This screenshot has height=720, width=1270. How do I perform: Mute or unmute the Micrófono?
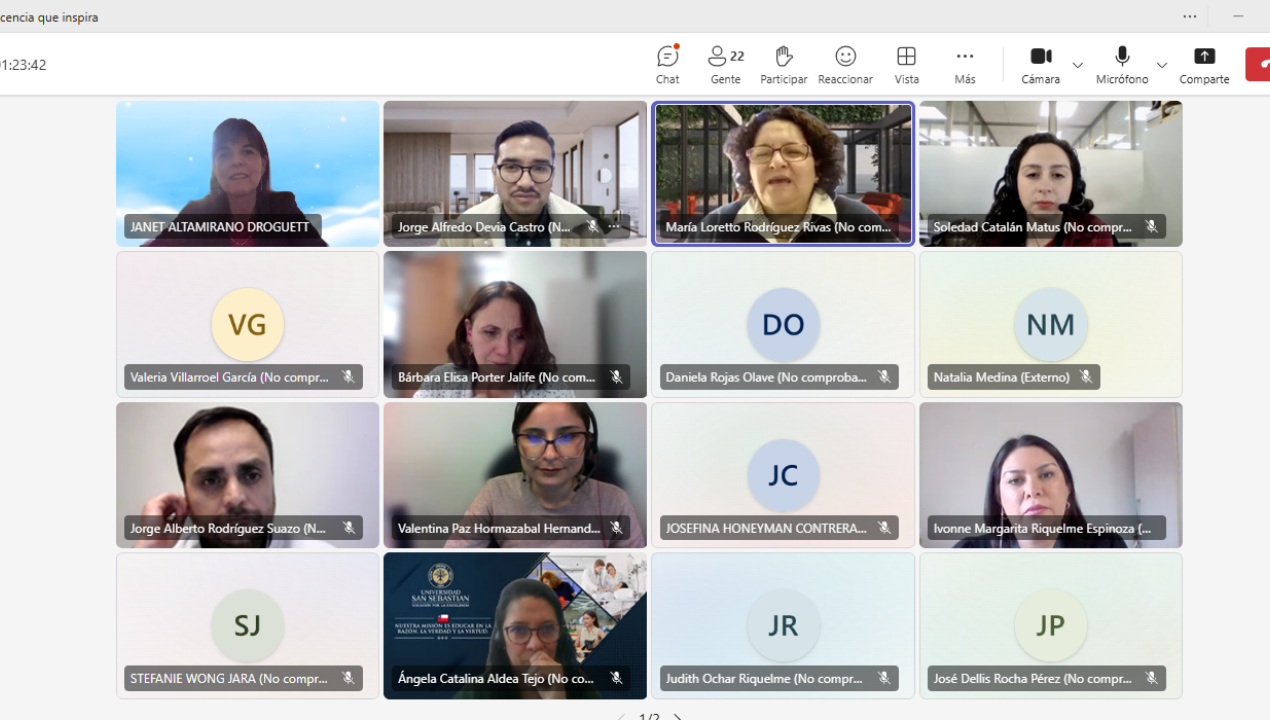tap(1121, 64)
